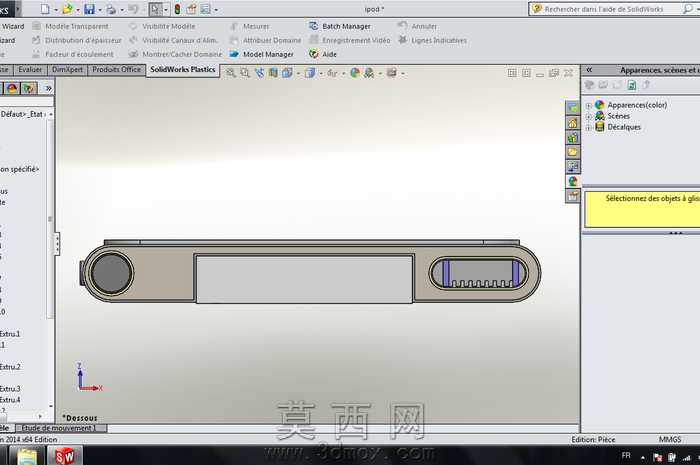Switch to the Evaluer tab
This screenshot has width=700, height=465.
point(30,70)
